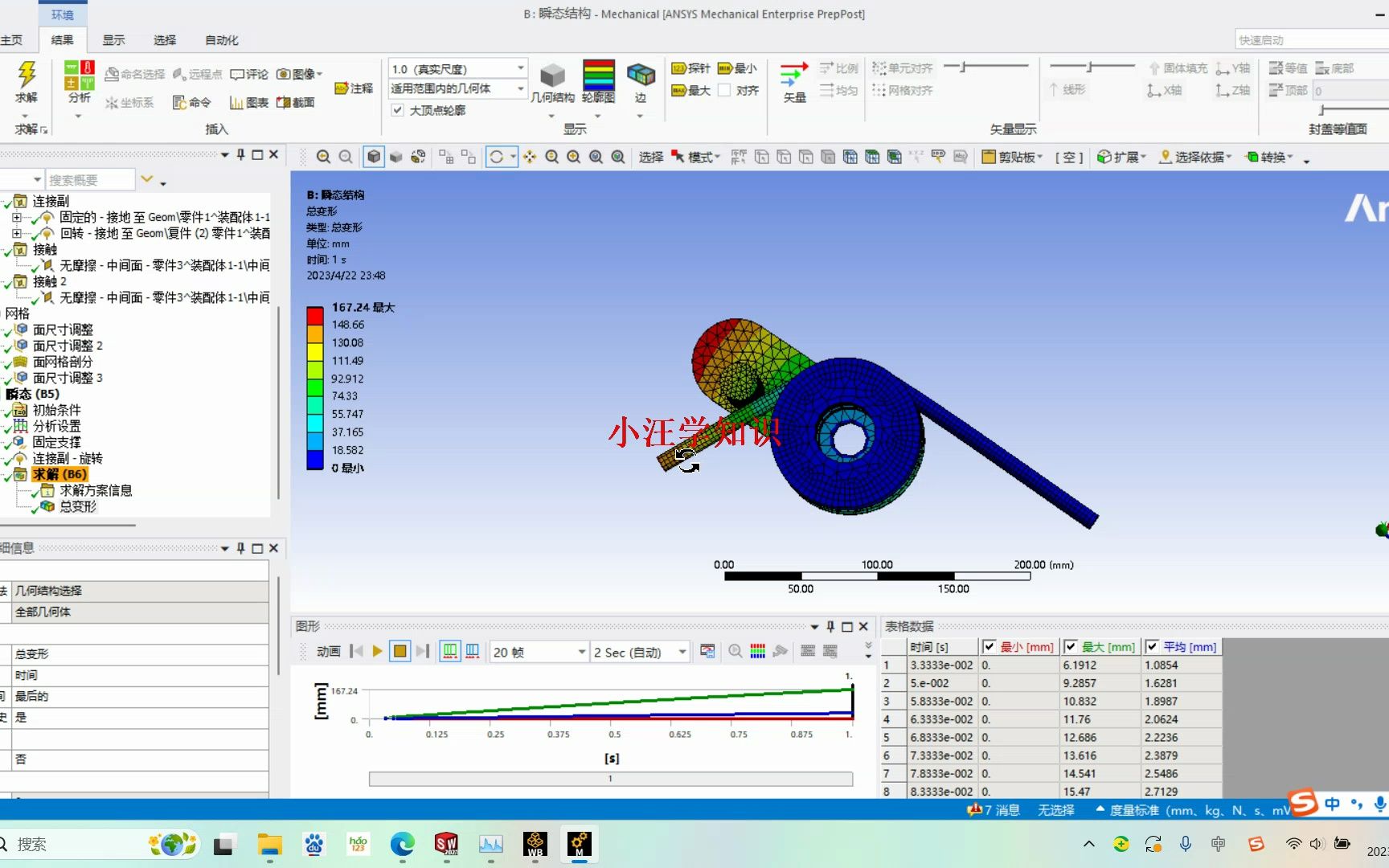Click the blue bottom legend color band
This screenshot has height=868, width=1389.
[315, 460]
